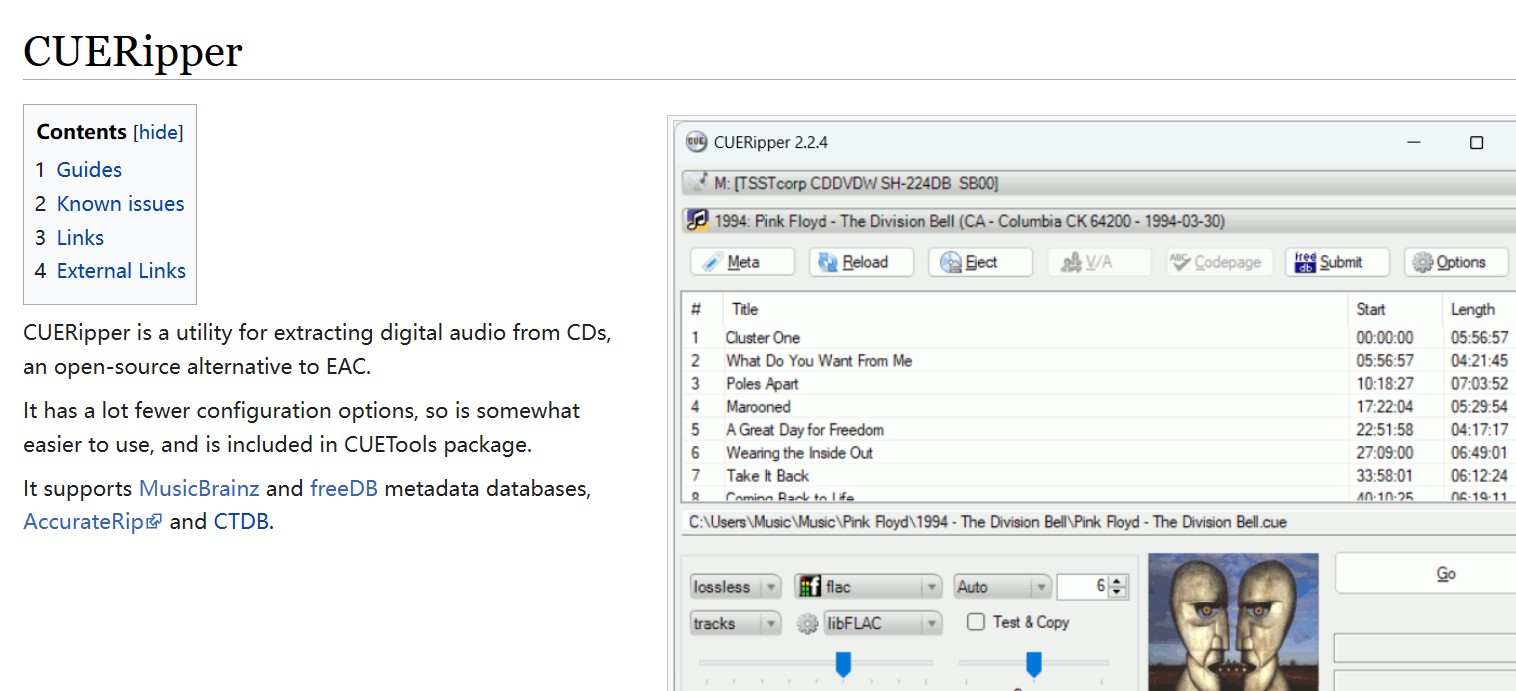Click start time "00:00:00" of Cluster One
This screenshot has width=1516, height=691.
pyautogui.click(x=1385, y=338)
